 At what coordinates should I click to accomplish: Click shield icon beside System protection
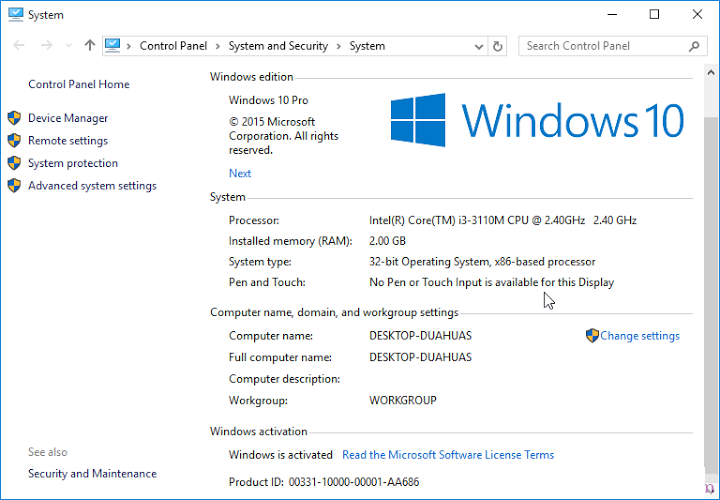click(14, 163)
